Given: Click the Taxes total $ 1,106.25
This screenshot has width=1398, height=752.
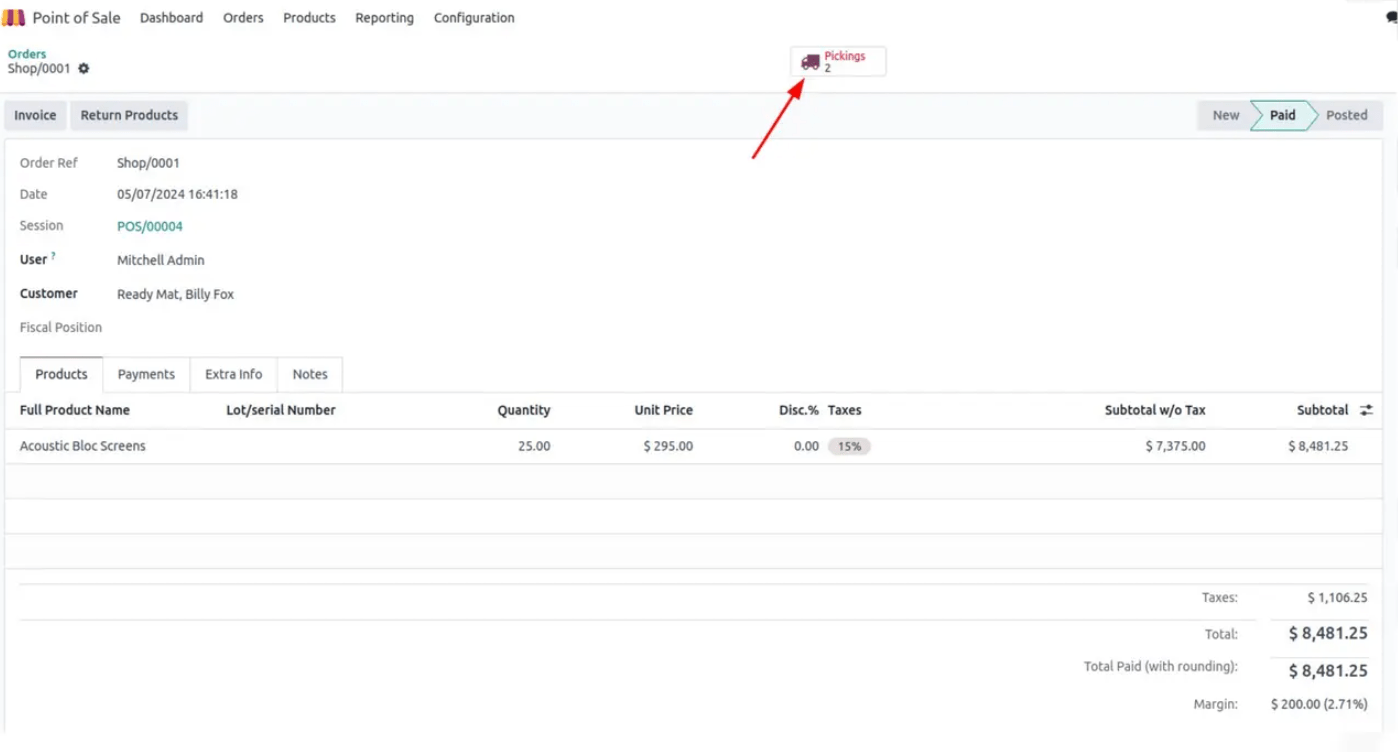Looking at the screenshot, I should pyautogui.click(x=1337, y=598).
